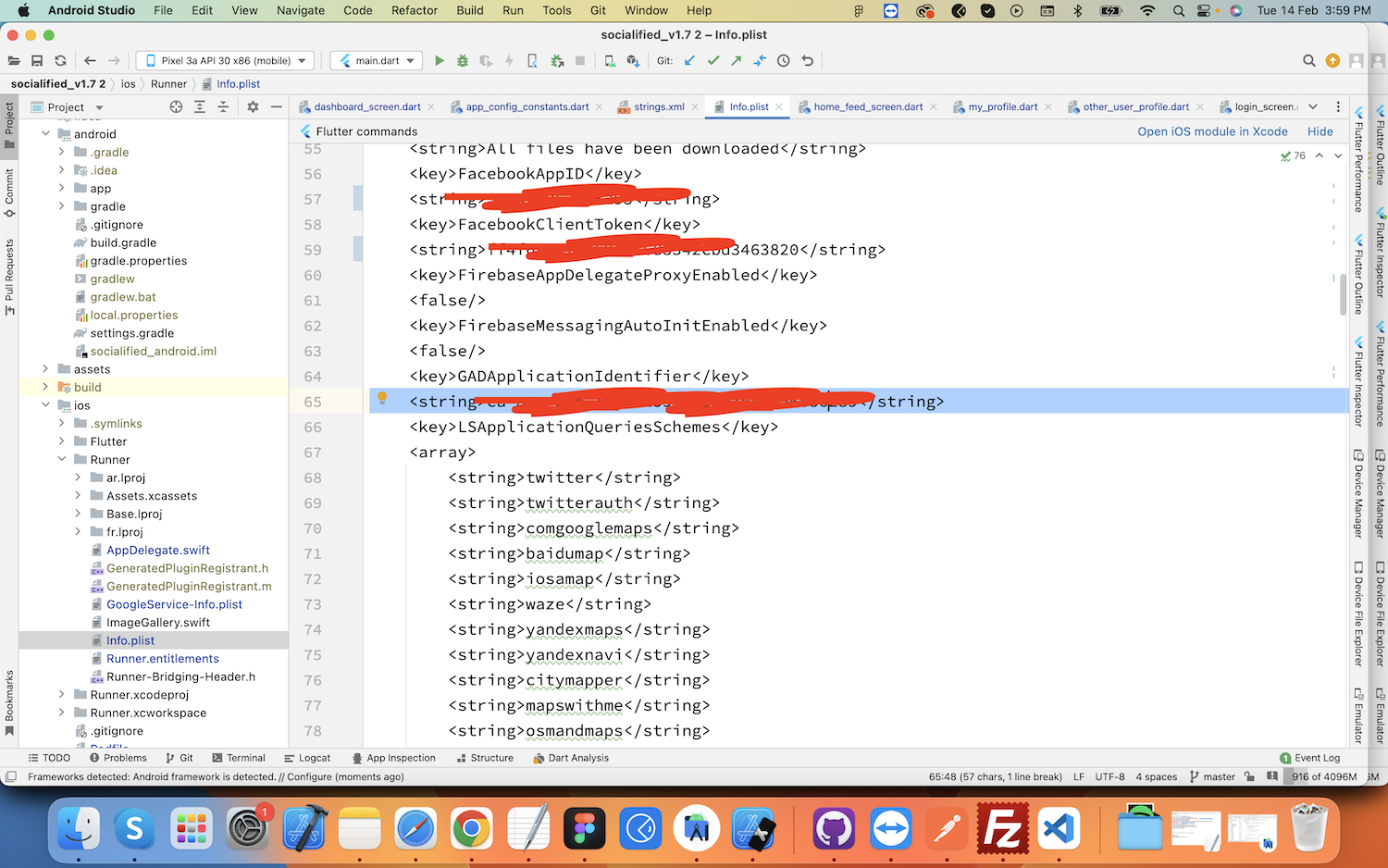1388x868 pixels.
Task: Switch to the strings.xml tab
Action: [x=659, y=107]
